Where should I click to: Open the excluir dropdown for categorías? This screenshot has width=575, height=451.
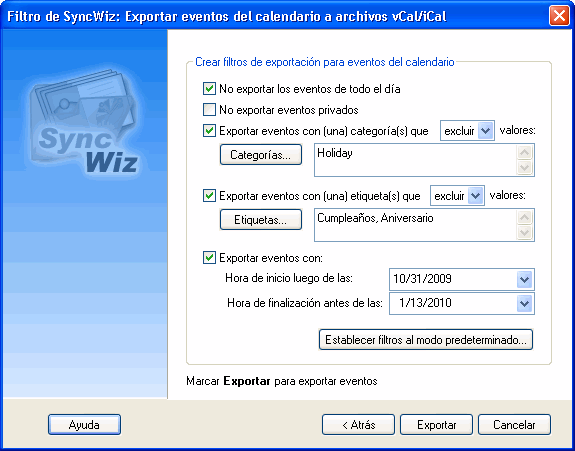tap(485, 131)
